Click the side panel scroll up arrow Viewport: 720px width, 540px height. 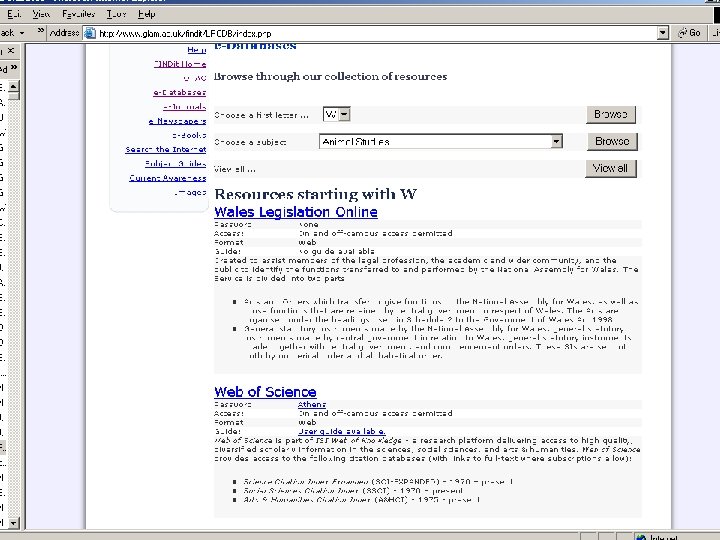(x=14, y=86)
